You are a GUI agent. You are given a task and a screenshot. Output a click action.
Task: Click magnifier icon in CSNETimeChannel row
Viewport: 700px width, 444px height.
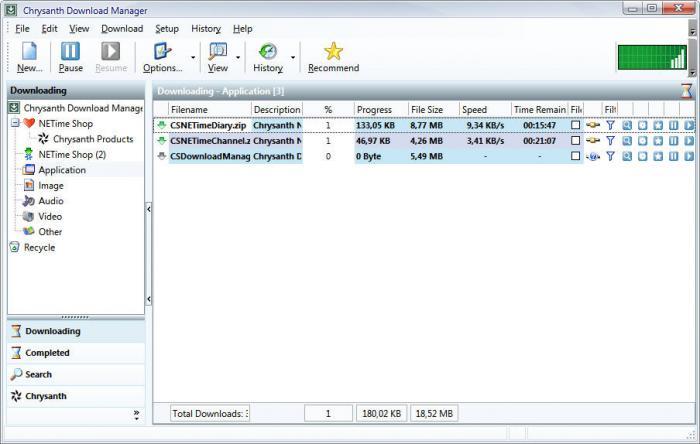[x=627, y=141]
